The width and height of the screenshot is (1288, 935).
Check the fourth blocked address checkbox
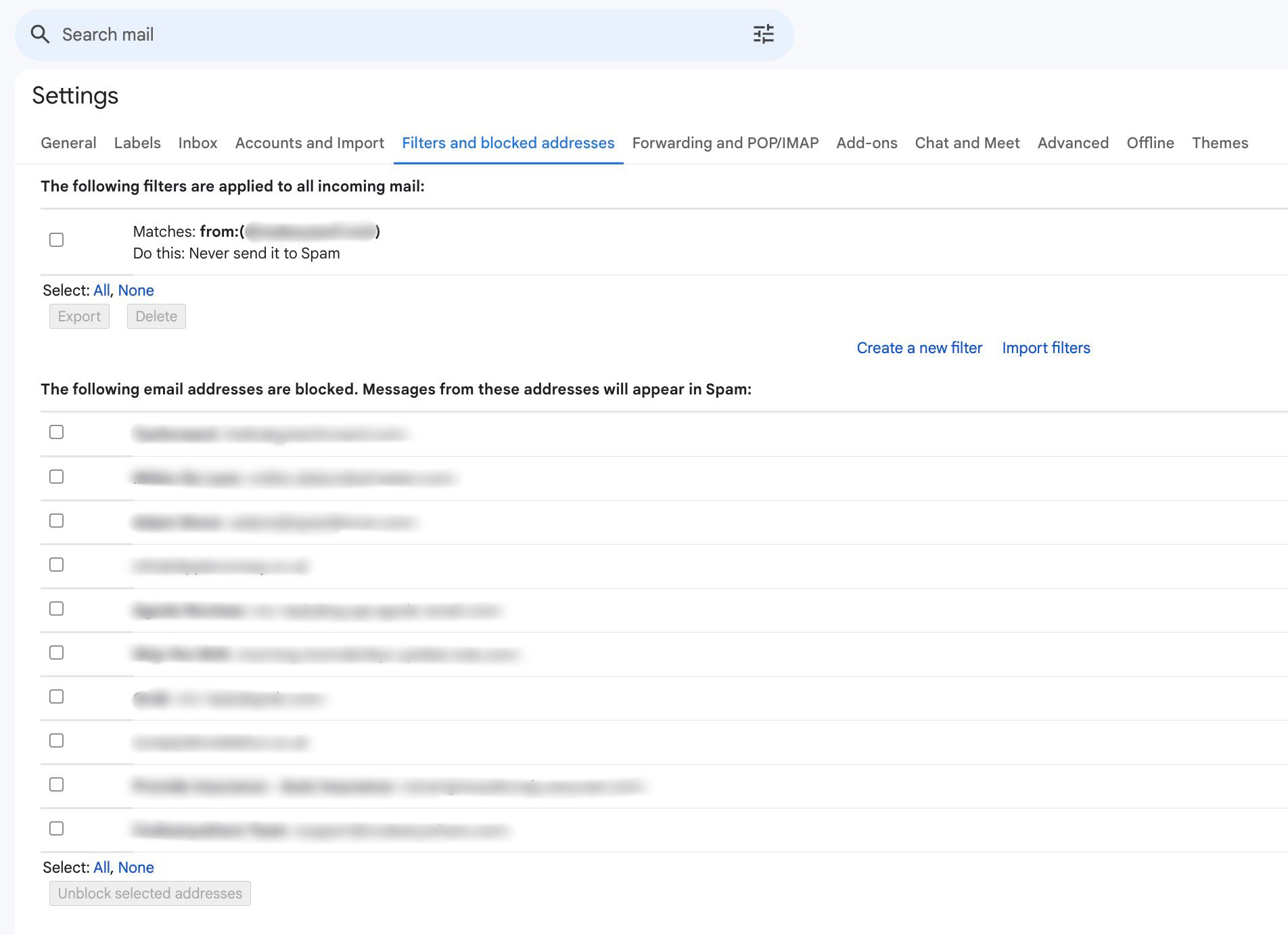(56, 565)
